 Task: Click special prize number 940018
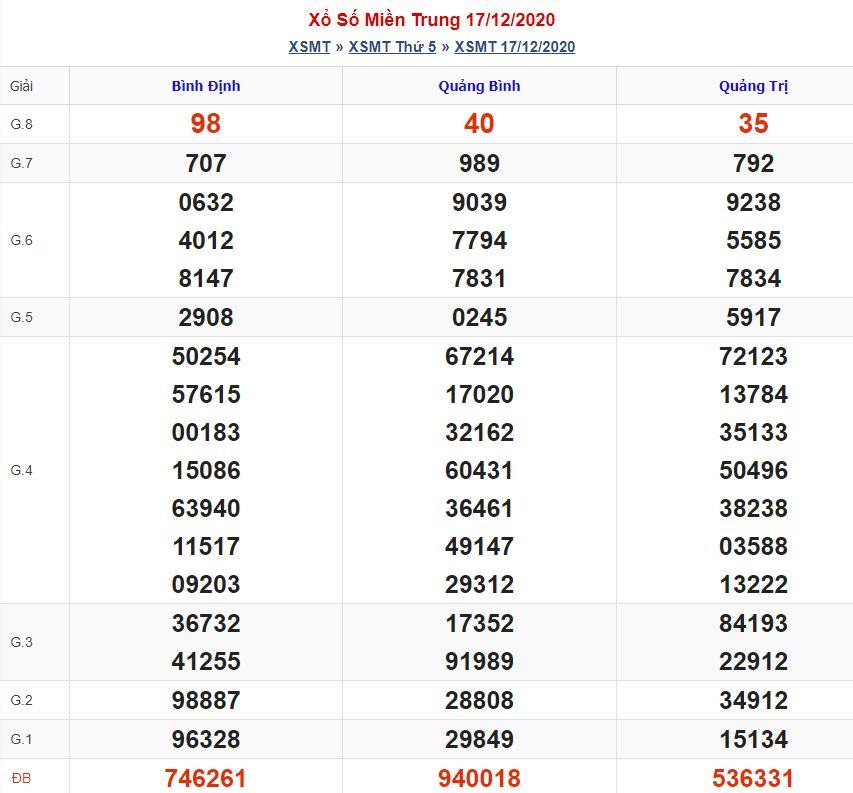tap(479, 778)
